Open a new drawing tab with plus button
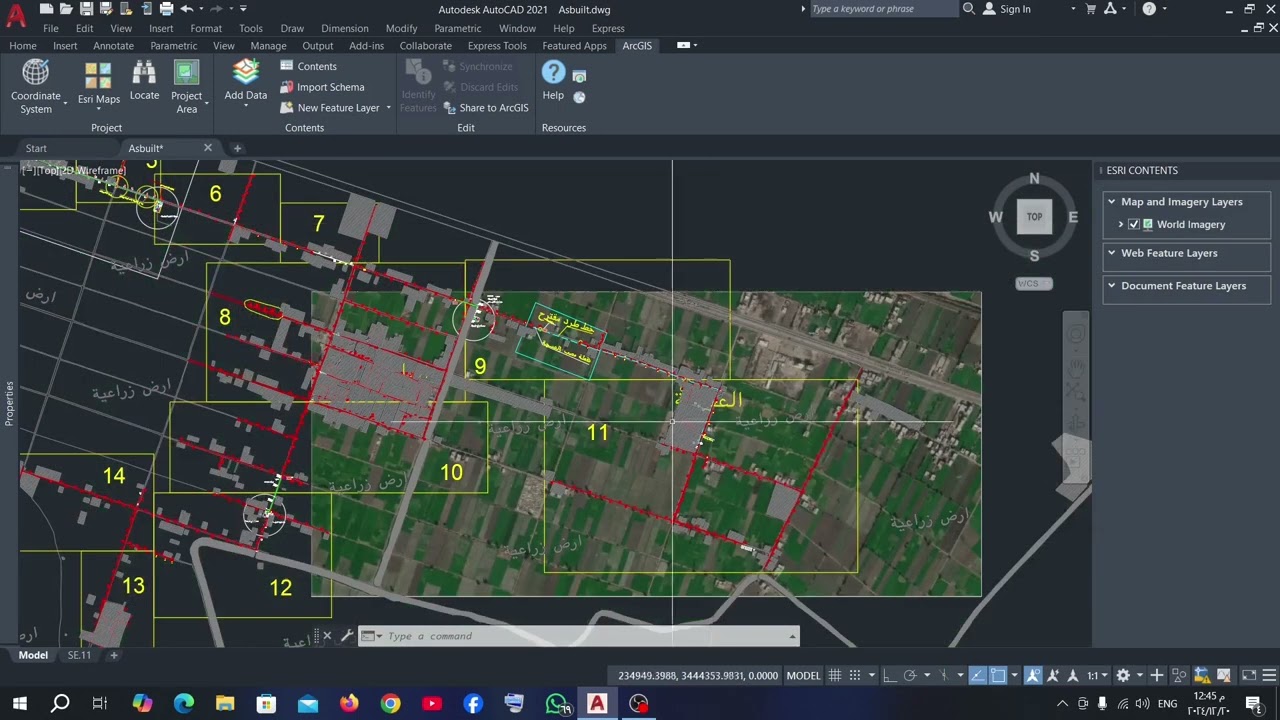 237,148
